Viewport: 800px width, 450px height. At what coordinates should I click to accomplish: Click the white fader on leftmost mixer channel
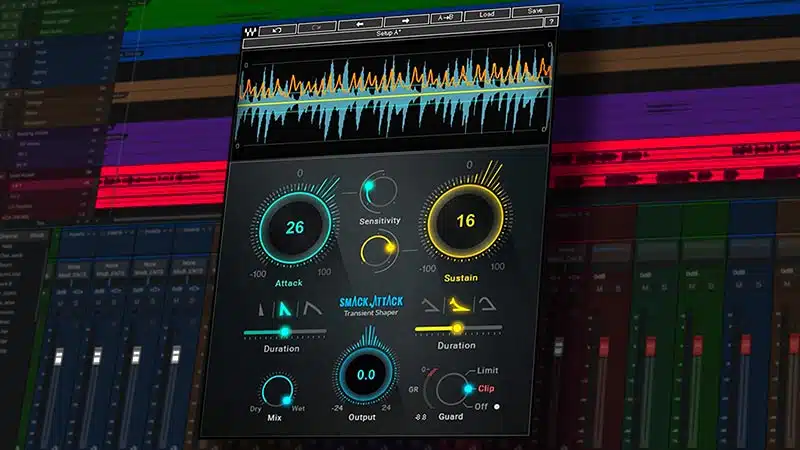(x=59, y=356)
